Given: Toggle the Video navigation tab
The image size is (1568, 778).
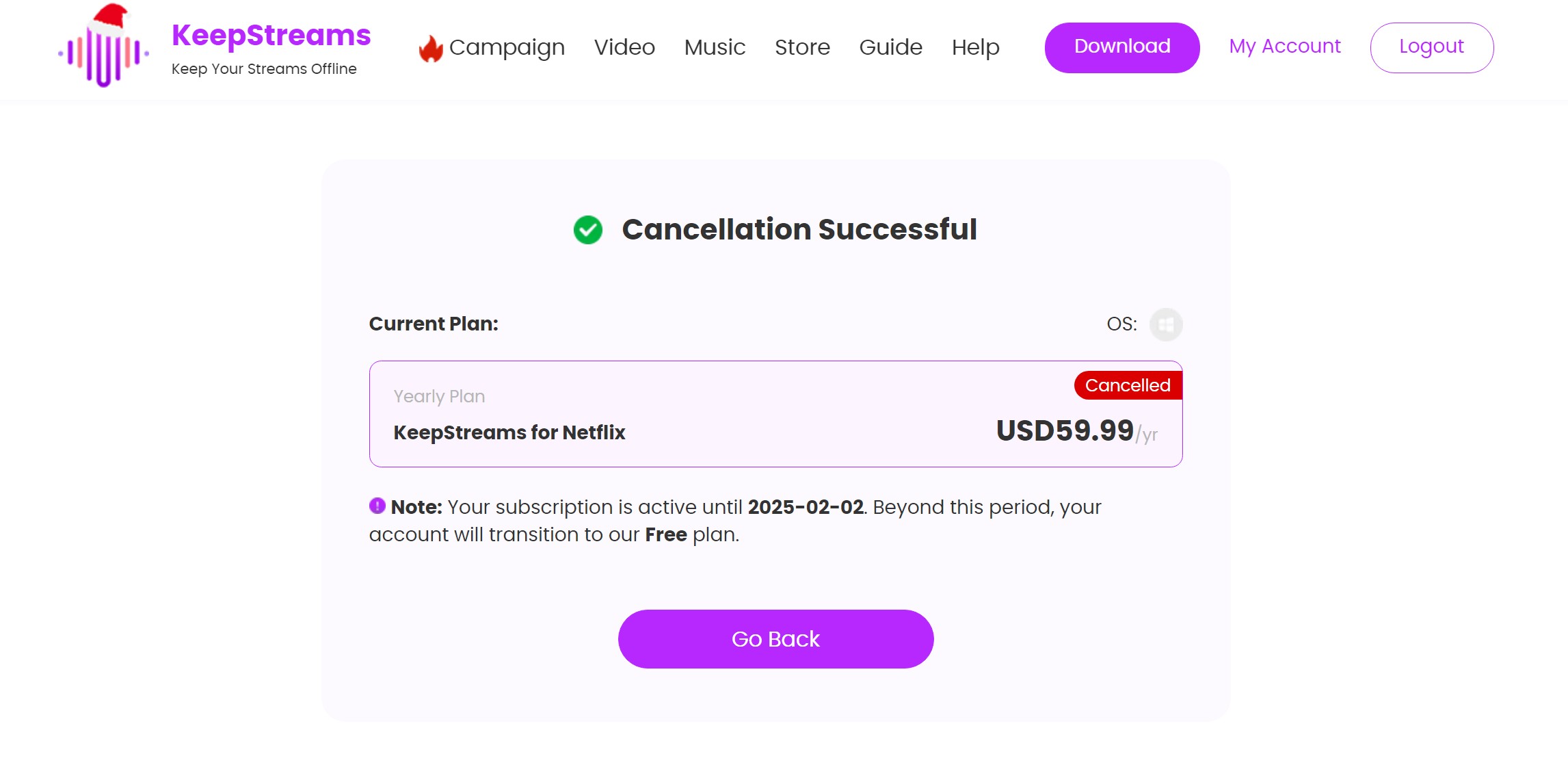Looking at the screenshot, I should tap(623, 47).
